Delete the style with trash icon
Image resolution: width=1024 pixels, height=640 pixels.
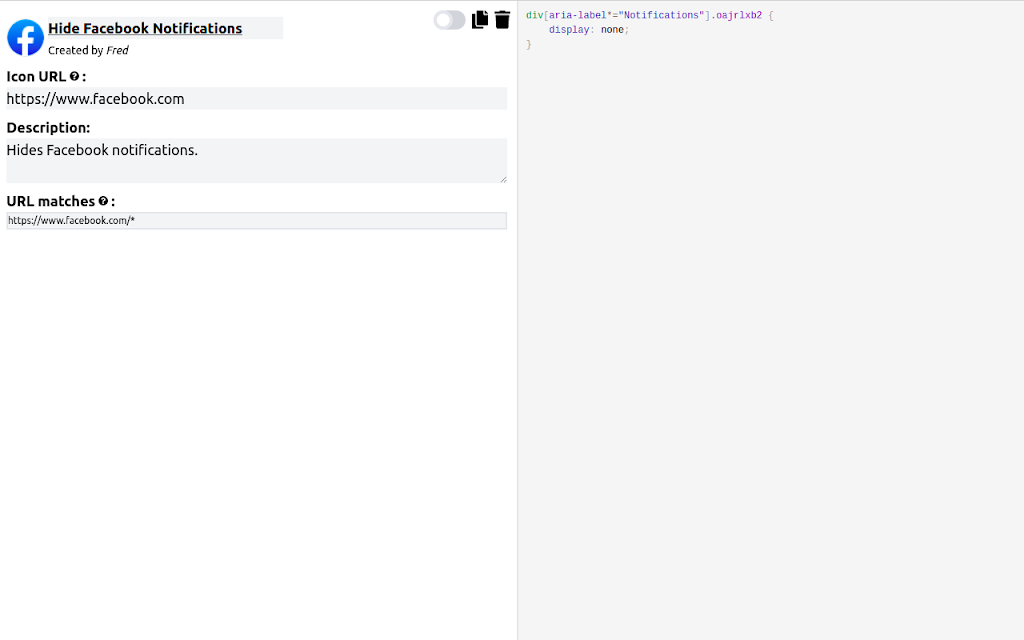coord(502,20)
